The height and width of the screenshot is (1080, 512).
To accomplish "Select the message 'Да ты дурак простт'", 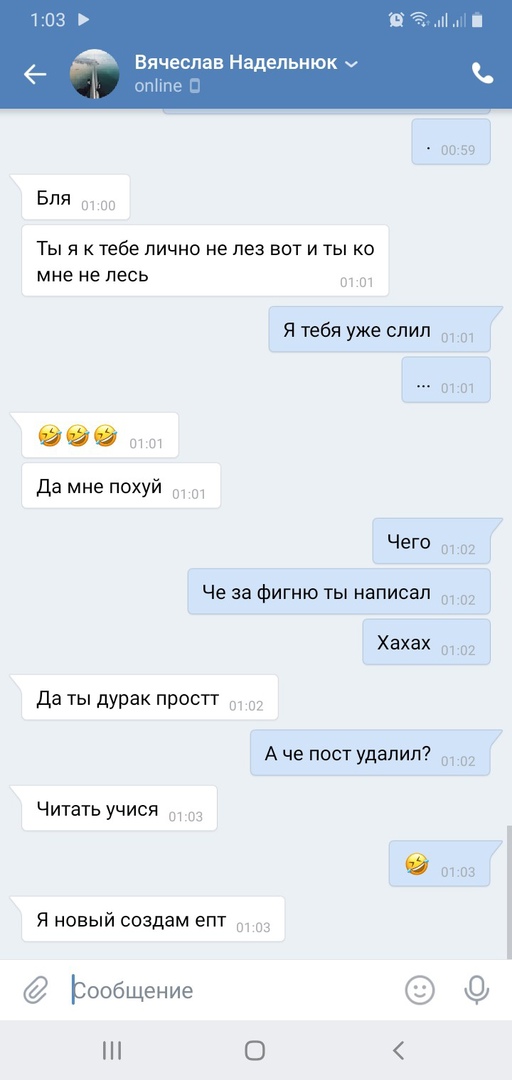I will click(x=150, y=697).
